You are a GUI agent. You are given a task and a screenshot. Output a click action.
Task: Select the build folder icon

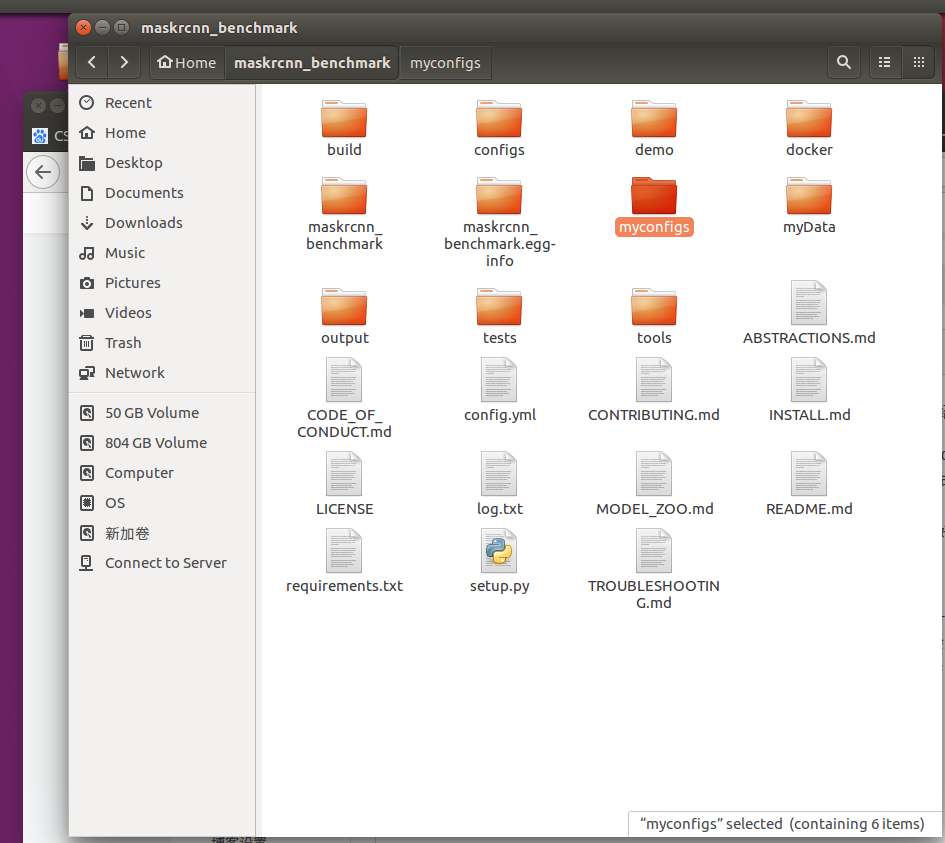344,119
